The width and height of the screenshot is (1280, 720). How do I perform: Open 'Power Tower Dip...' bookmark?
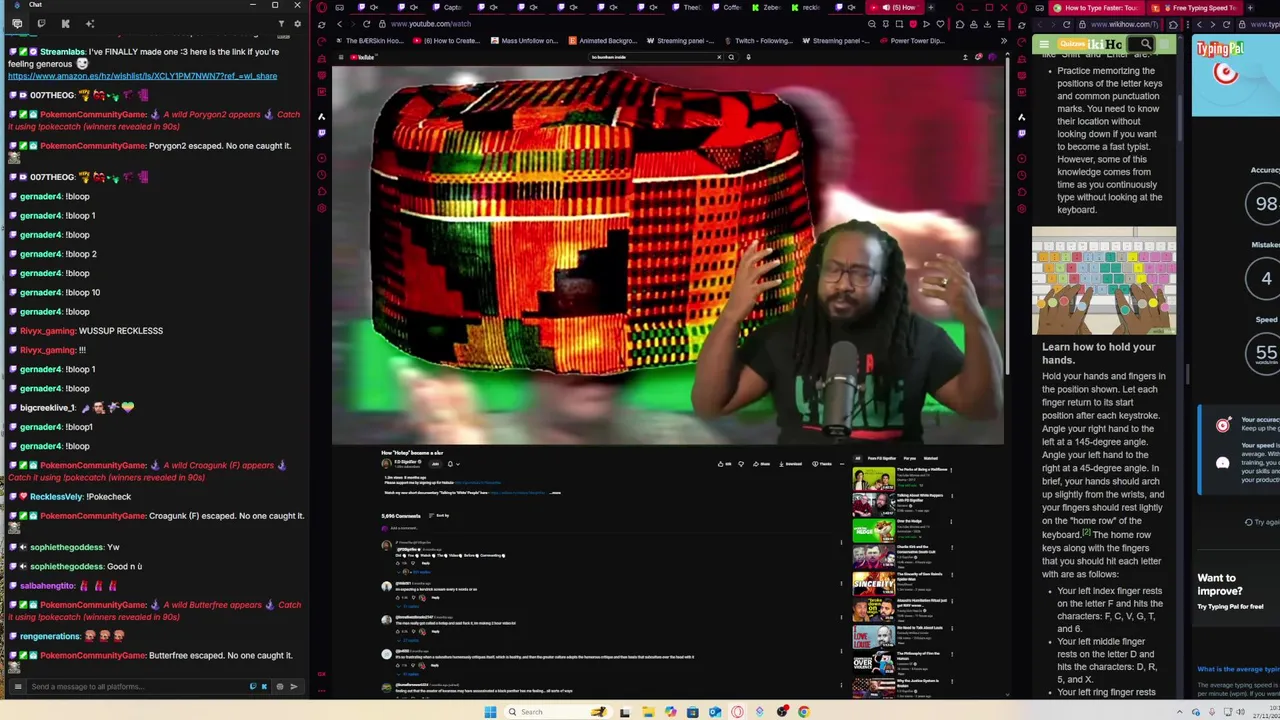click(911, 41)
